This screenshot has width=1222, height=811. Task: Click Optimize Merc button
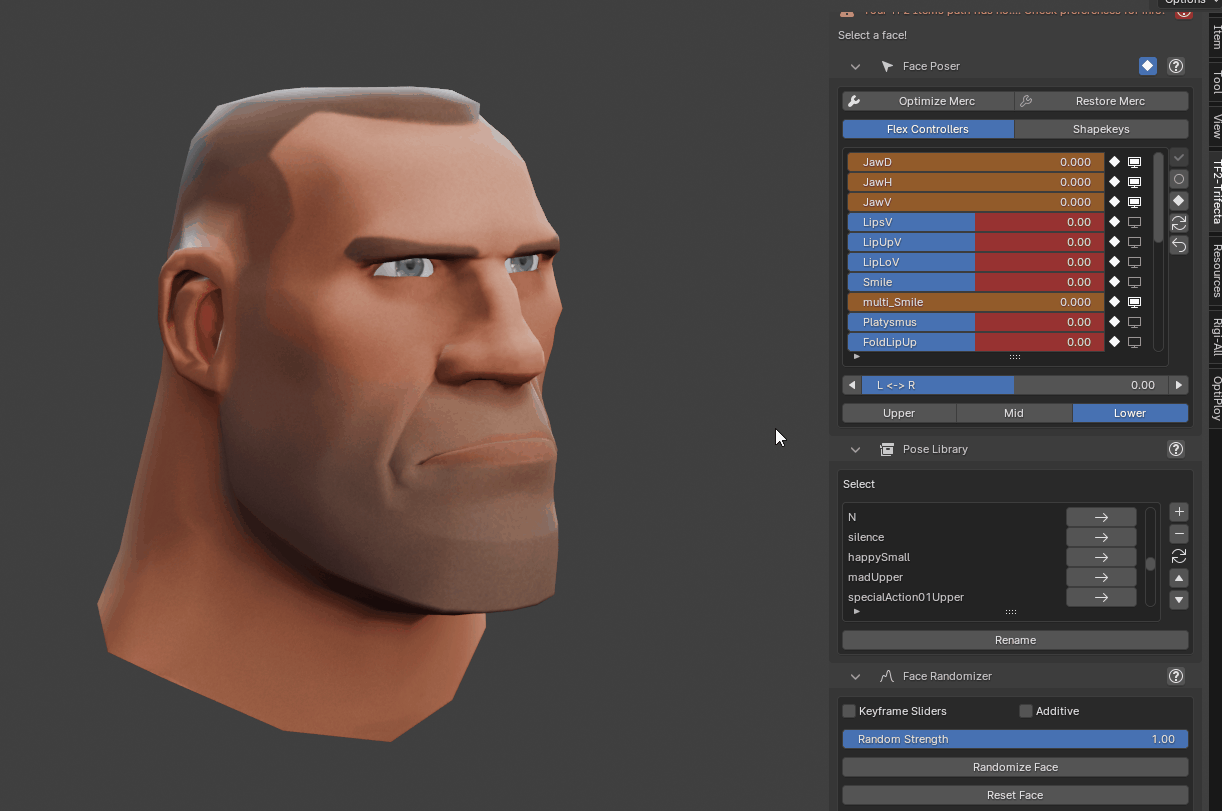[928, 101]
